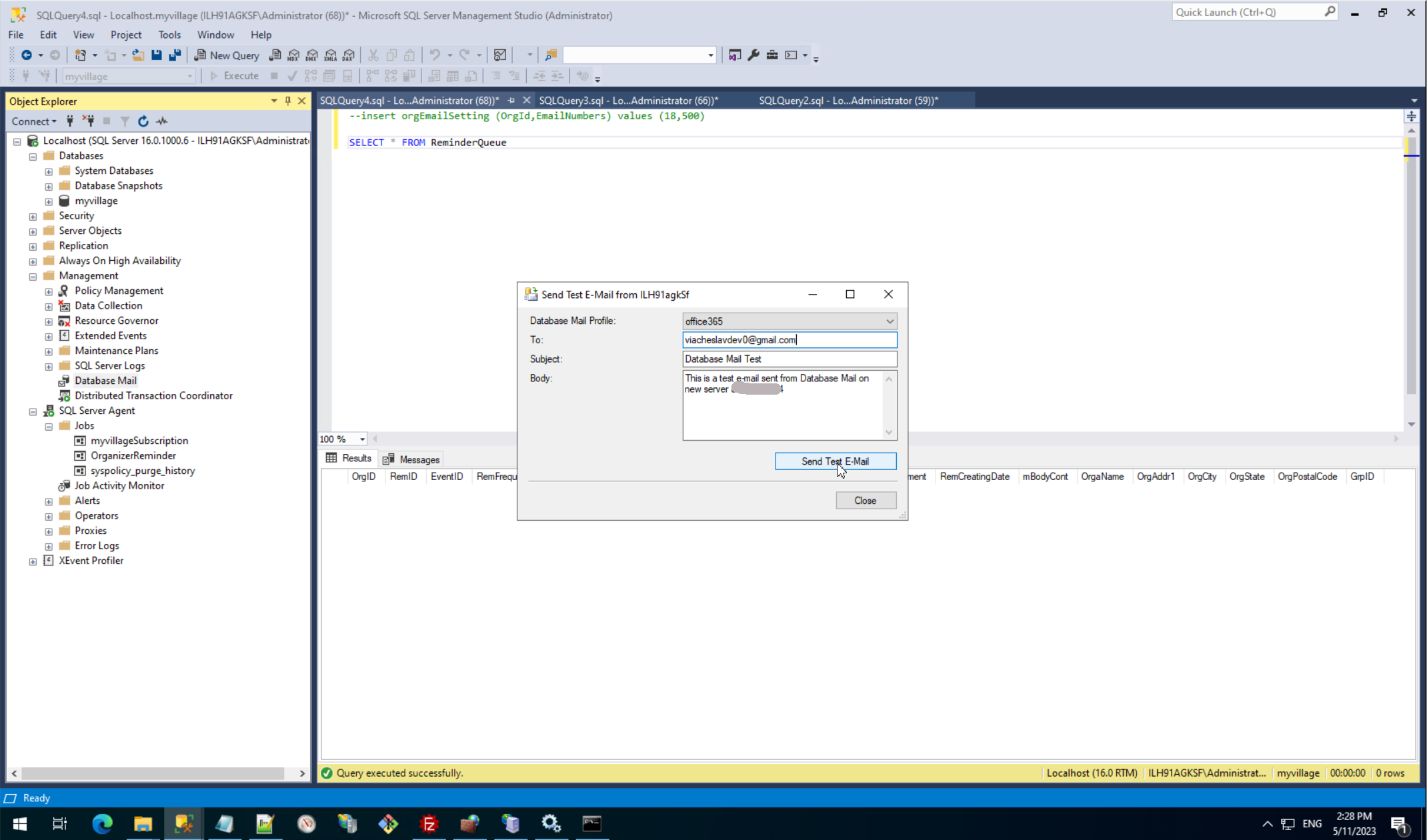
Task: Open the 100 % zoom dropdown
Action: [362, 439]
